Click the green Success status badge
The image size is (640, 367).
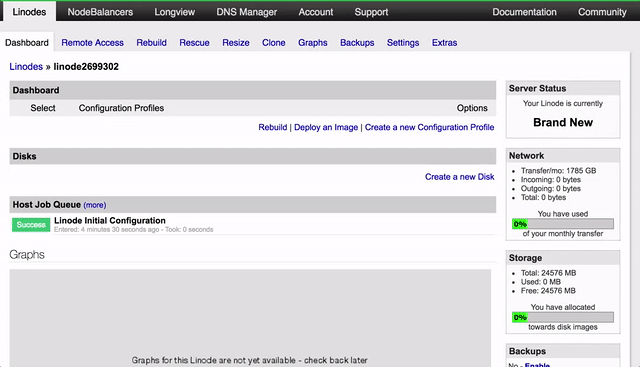pos(31,225)
